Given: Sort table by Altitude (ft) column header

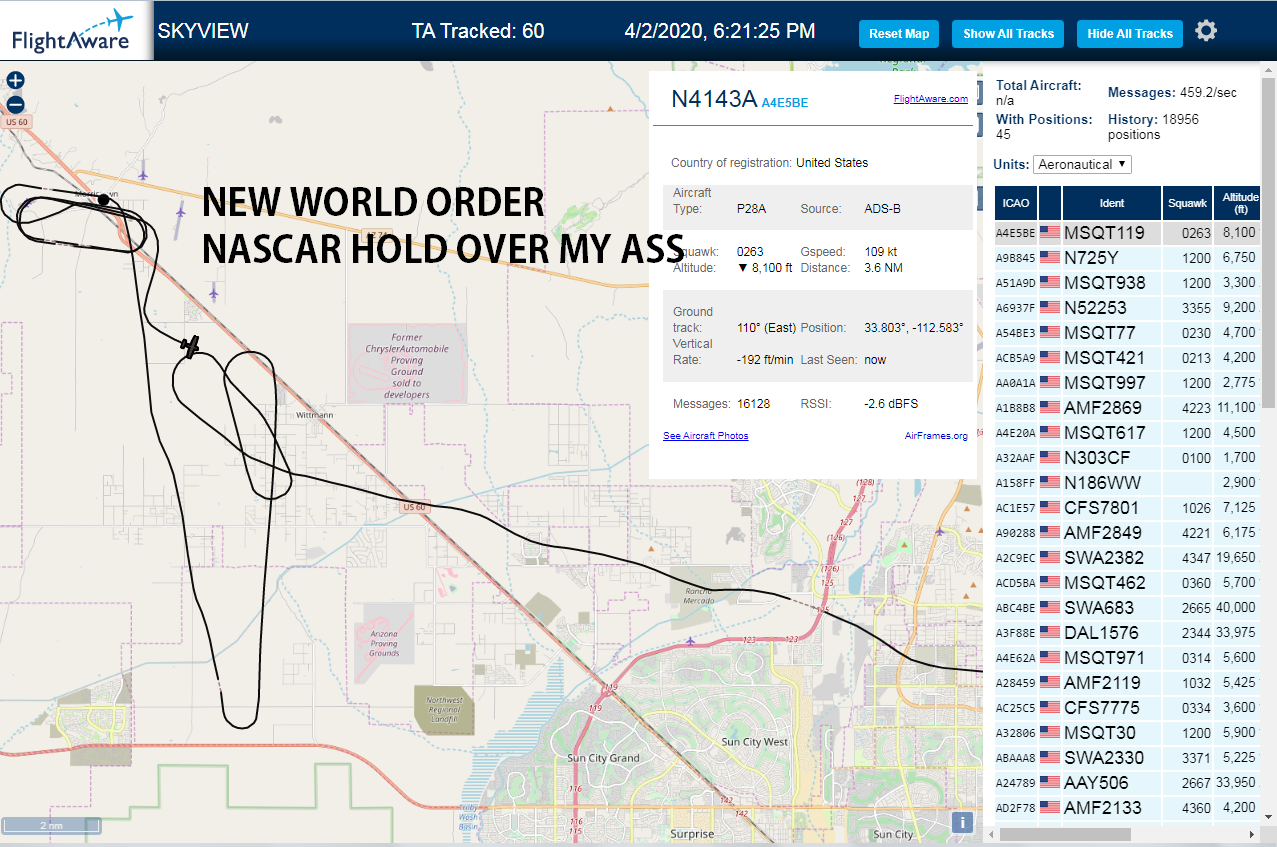Looking at the screenshot, I should [1238, 203].
